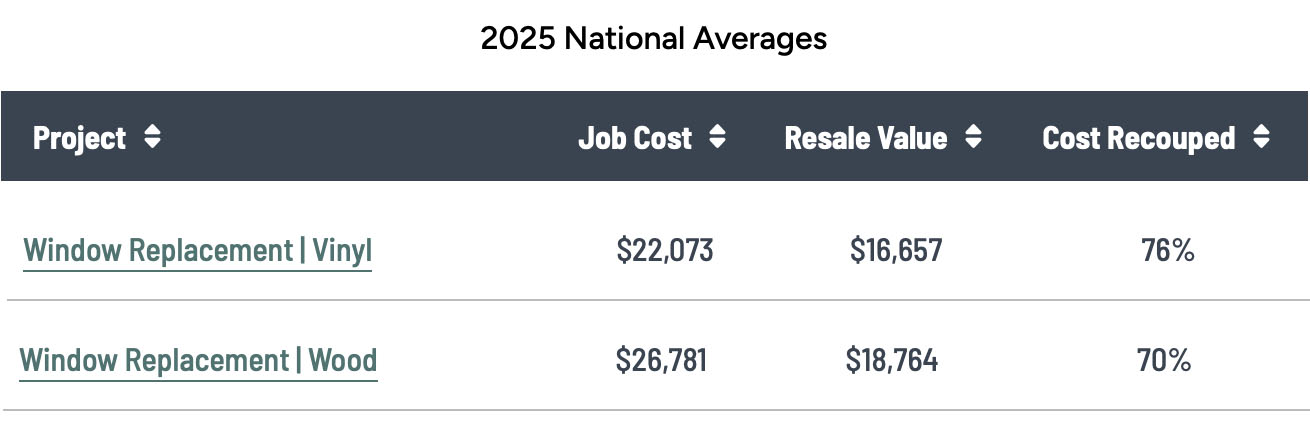Click the down arrow beside Project header

click(x=152, y=144)
